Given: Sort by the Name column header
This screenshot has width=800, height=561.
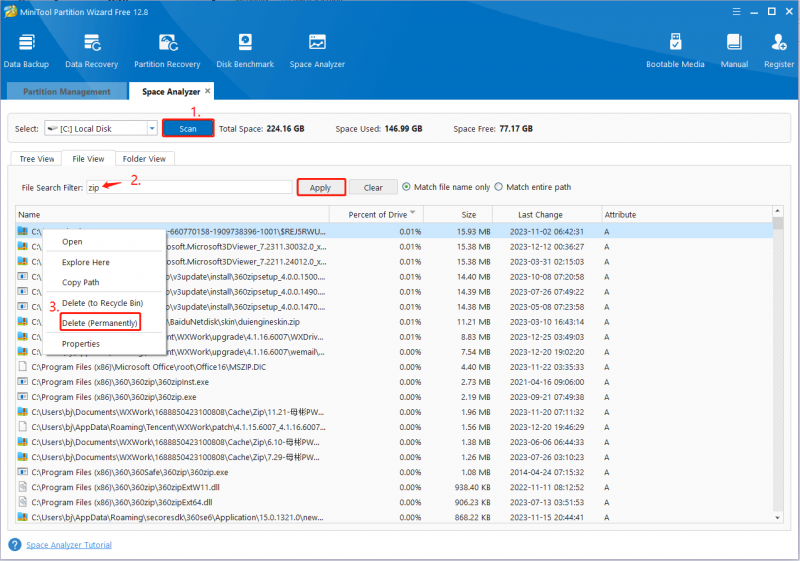Looking at the screenshot, I should (x=172, y=215).
